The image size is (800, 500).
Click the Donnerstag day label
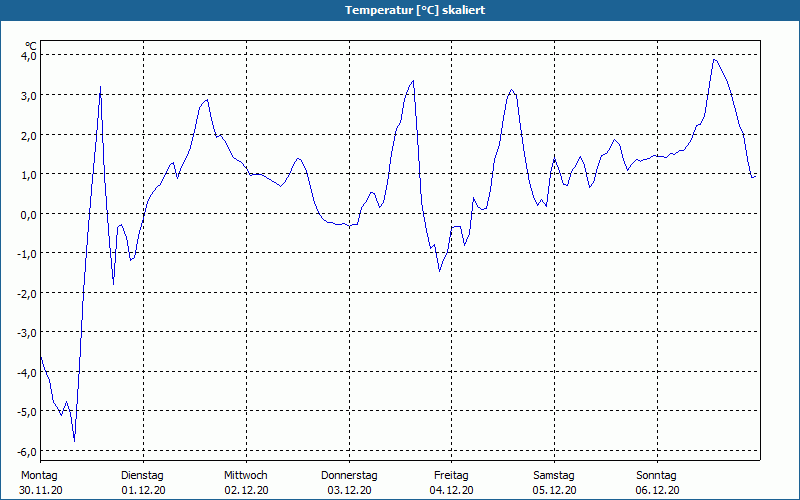tap(349, 476)
